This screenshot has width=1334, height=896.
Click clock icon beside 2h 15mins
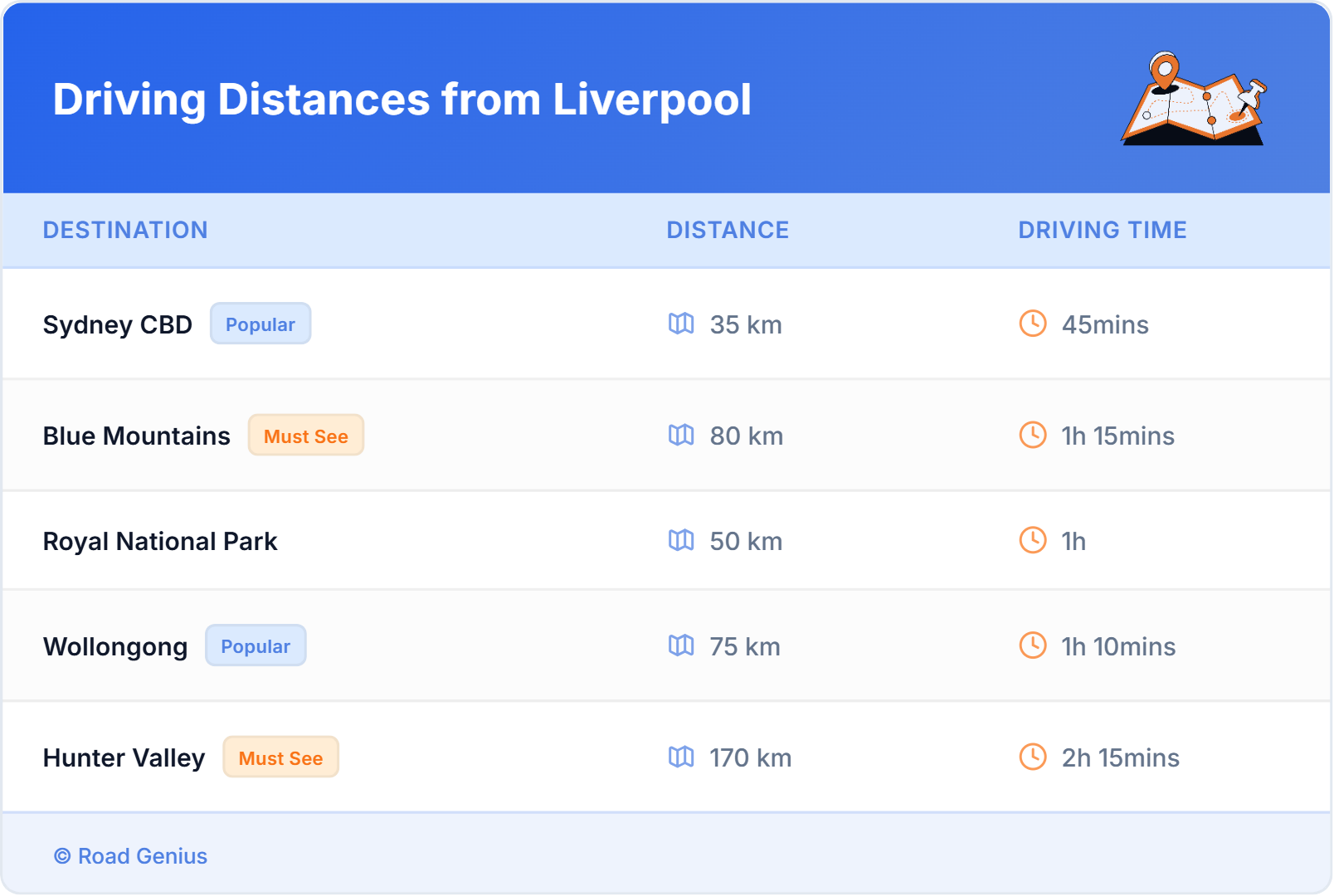click(1033, 757)
